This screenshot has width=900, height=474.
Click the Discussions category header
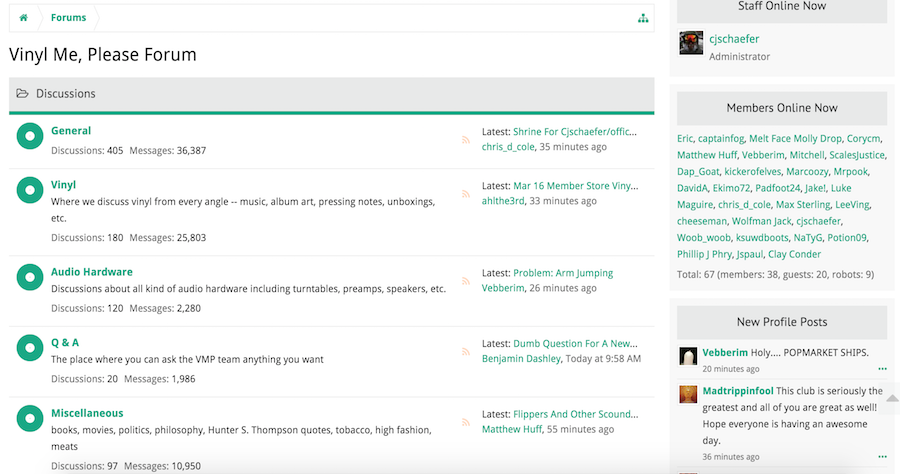tap(332, 94)
